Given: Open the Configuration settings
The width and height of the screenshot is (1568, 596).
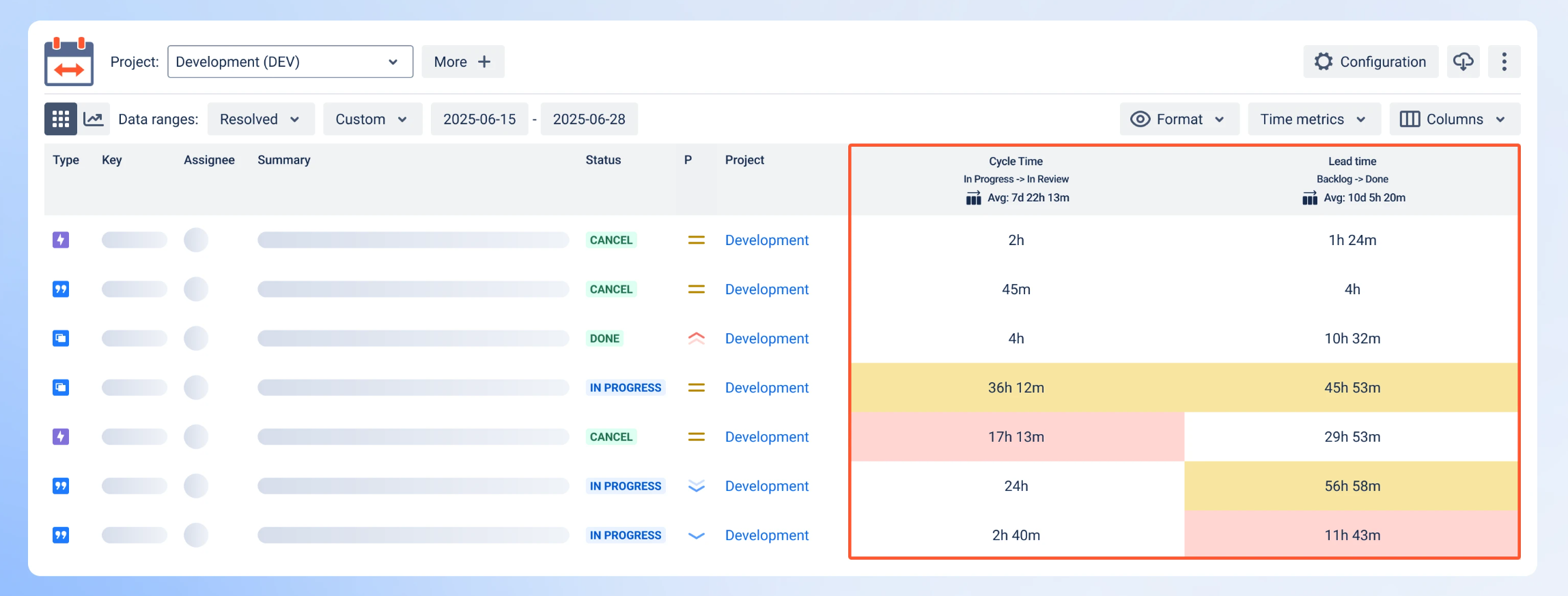Looking at the screenshot, I should 1371,62.
